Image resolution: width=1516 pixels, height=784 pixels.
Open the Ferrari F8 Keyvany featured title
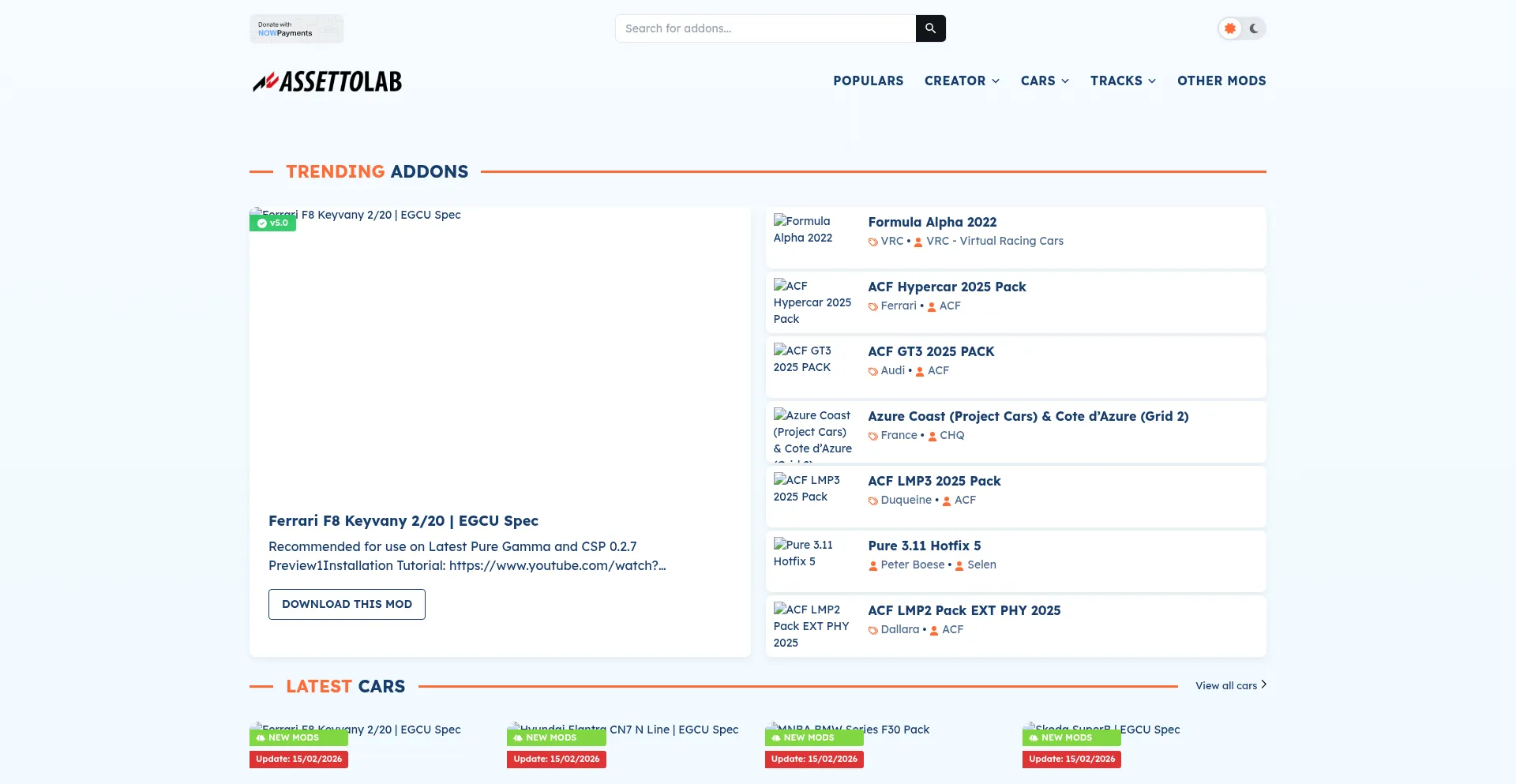tap(403, 521)
